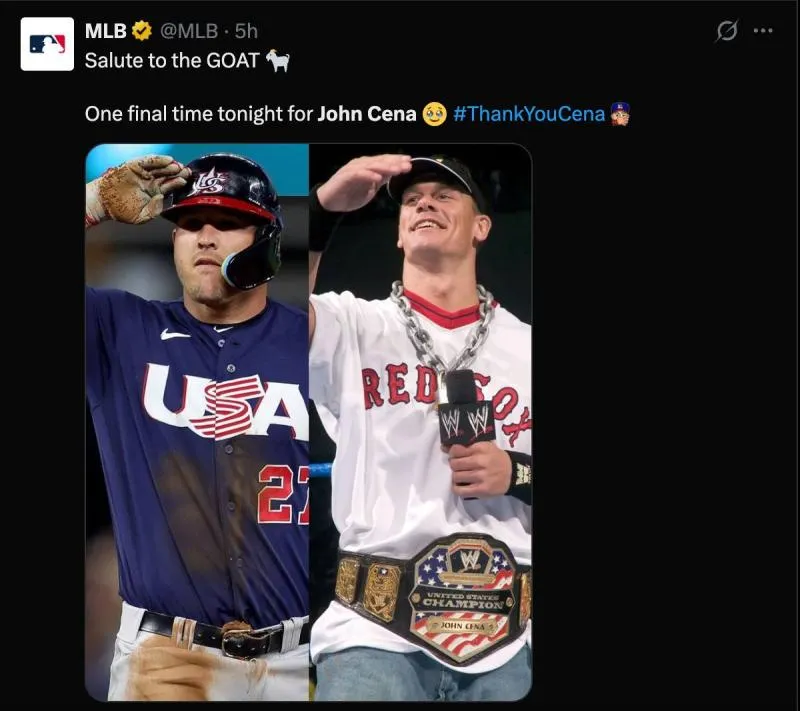
Task: Click the teary-eyed face emoji
Action: [435, 114]
